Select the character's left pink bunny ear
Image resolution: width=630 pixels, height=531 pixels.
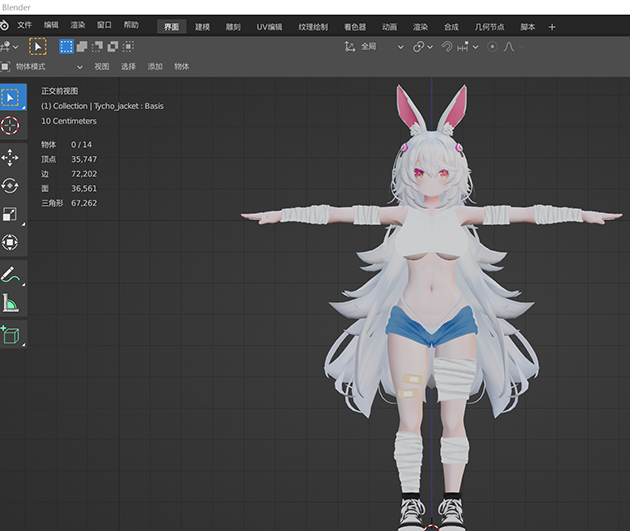pyautogui.click(x=409, y=106)
